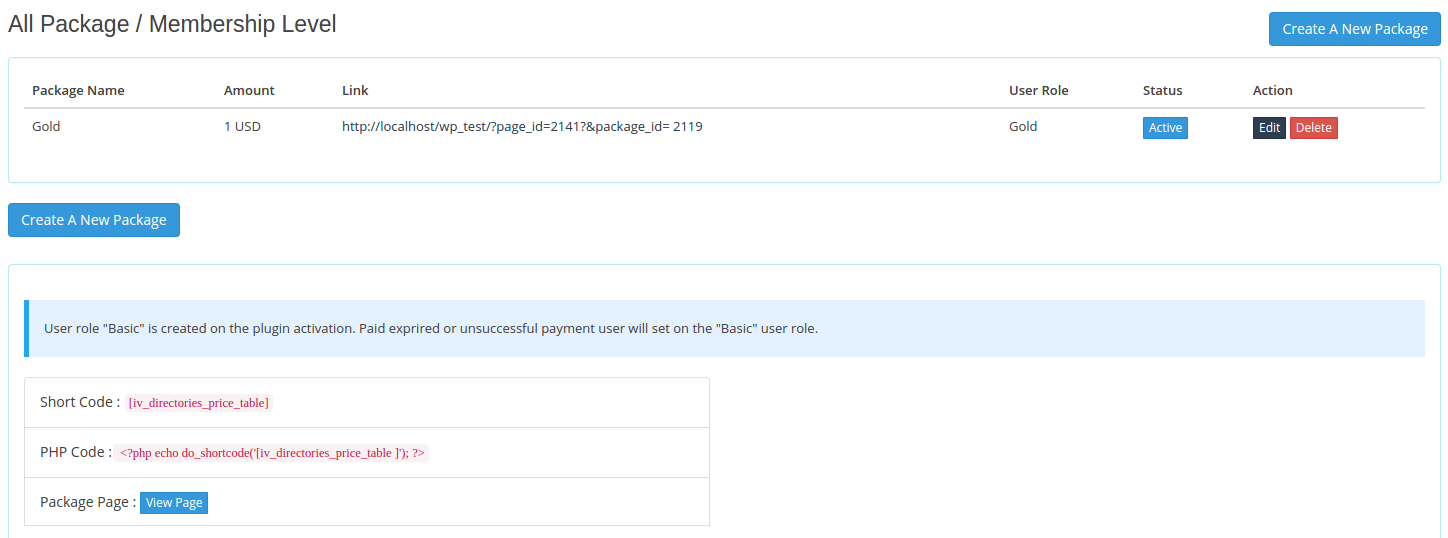Click the Amount column header
This screenshot has height=538, width=1448.
click(x=249, y=90)
